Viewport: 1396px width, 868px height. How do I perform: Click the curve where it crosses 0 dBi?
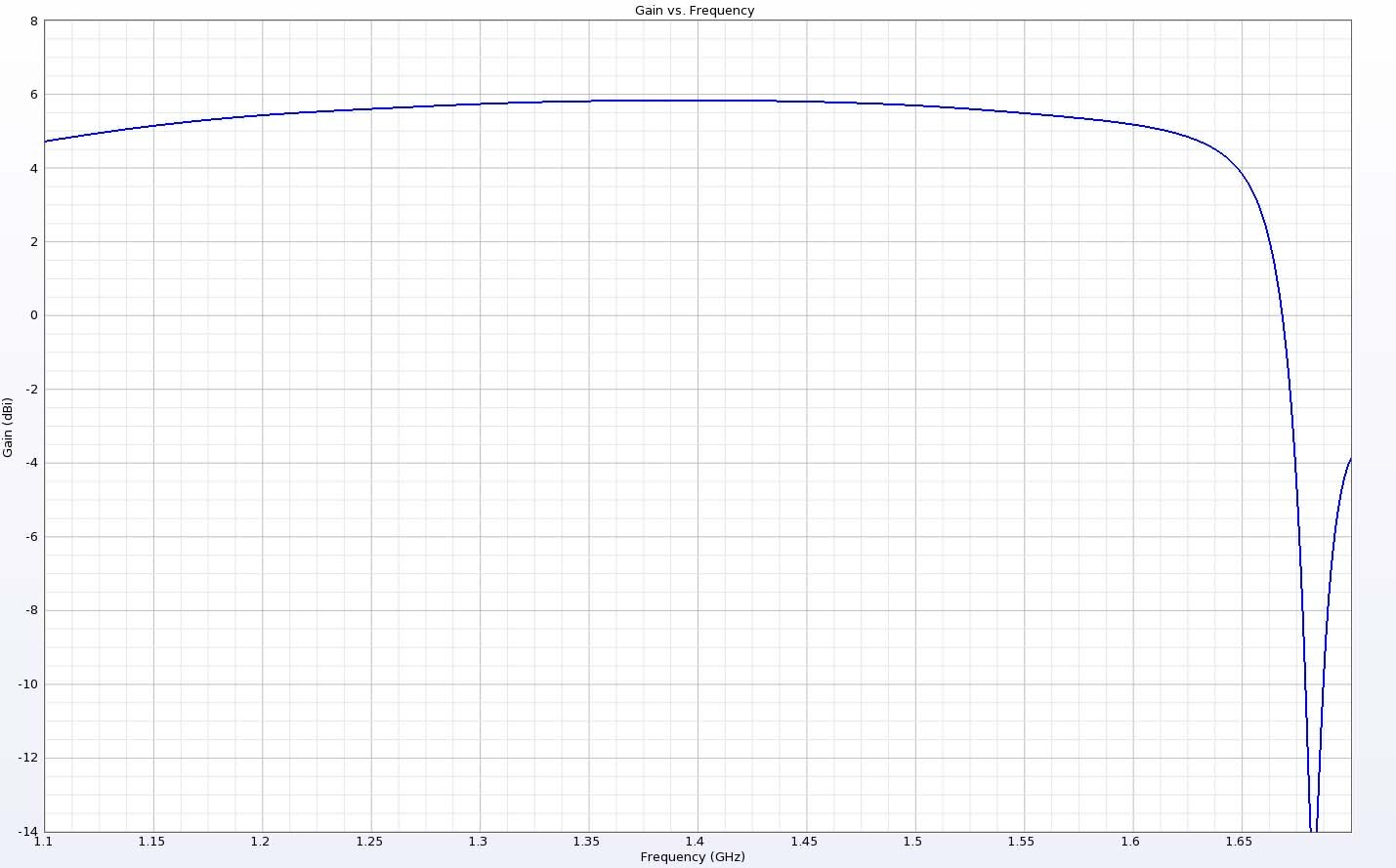pos(1283,315)
